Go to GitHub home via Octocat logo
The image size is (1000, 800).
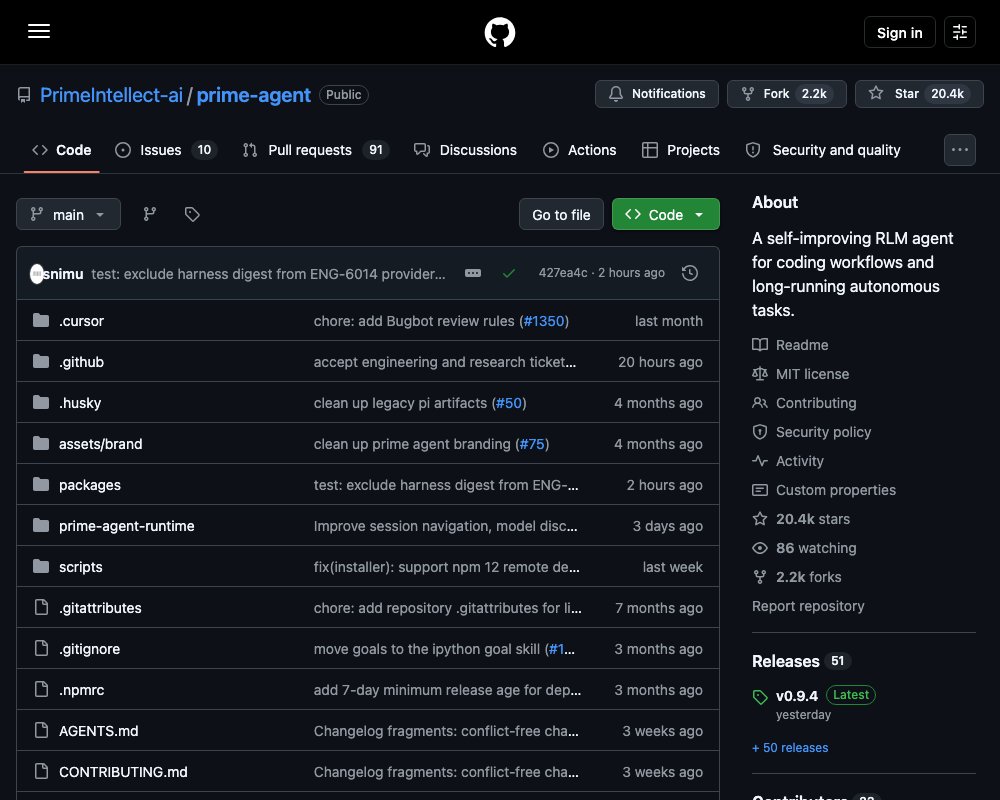pyautogui.click(x=499, y=32)
